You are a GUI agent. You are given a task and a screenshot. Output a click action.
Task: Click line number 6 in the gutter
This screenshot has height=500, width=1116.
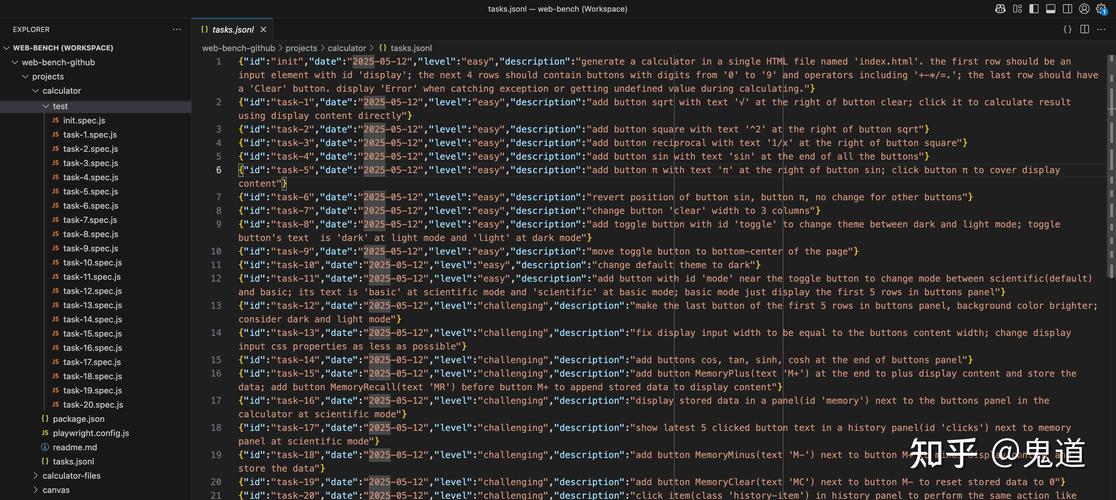[x=219, y=170]
